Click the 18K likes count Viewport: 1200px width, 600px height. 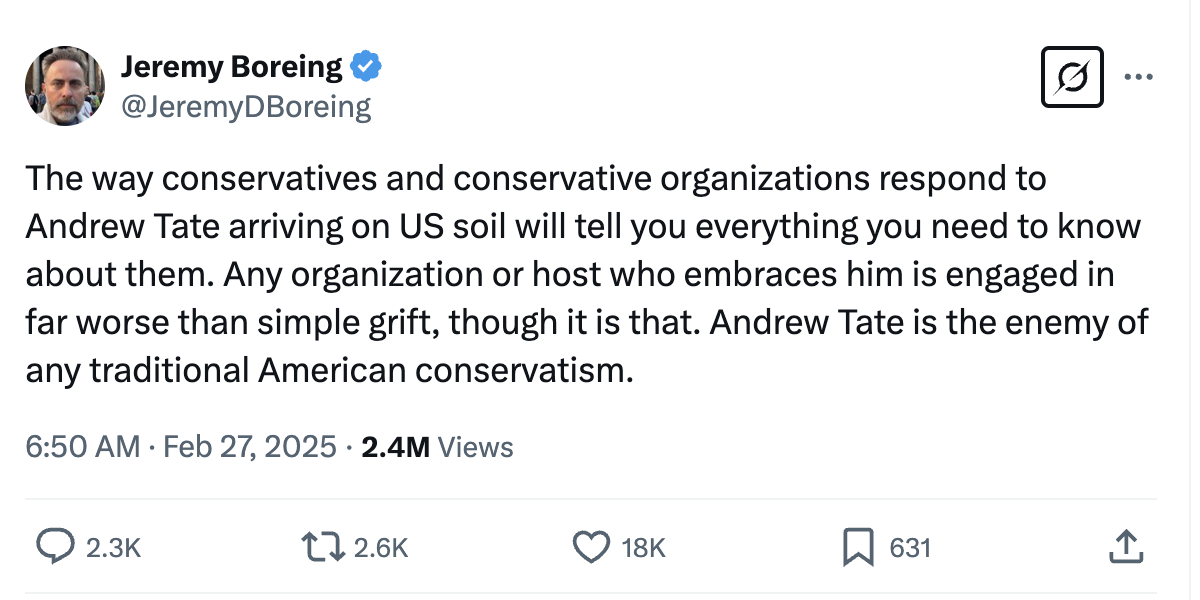[x=643, y=548]
